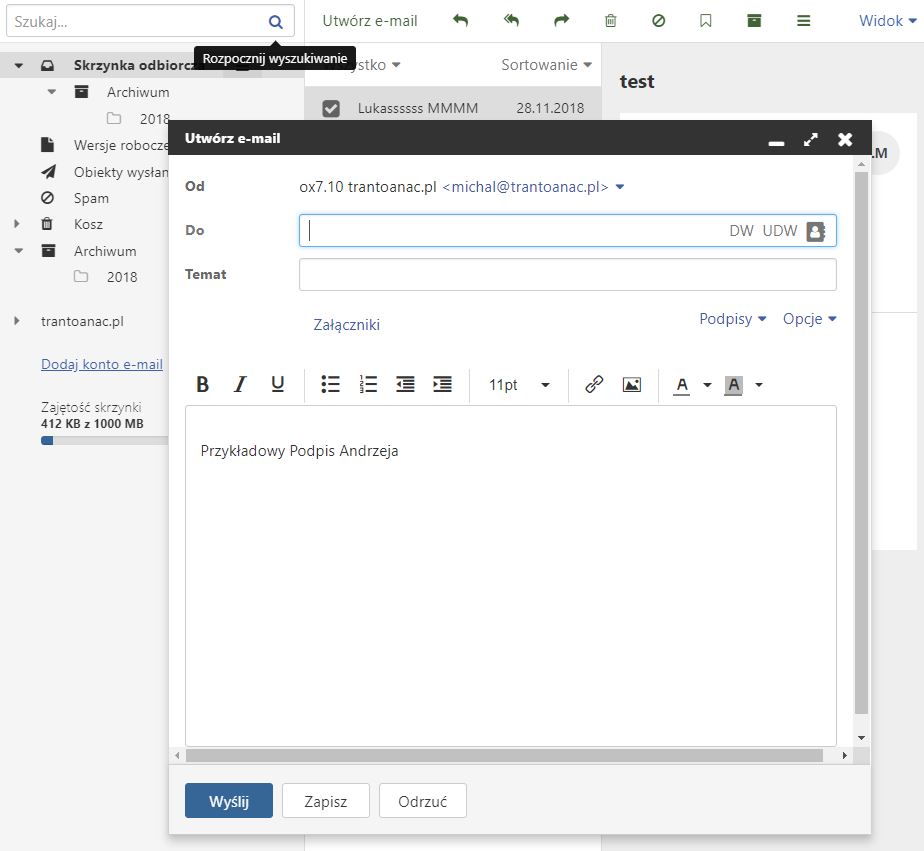Click the compose horizontal scrollbar

504,756
